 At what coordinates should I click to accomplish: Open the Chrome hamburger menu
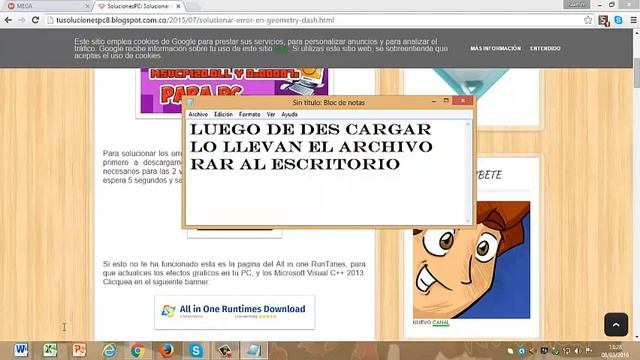633,20
